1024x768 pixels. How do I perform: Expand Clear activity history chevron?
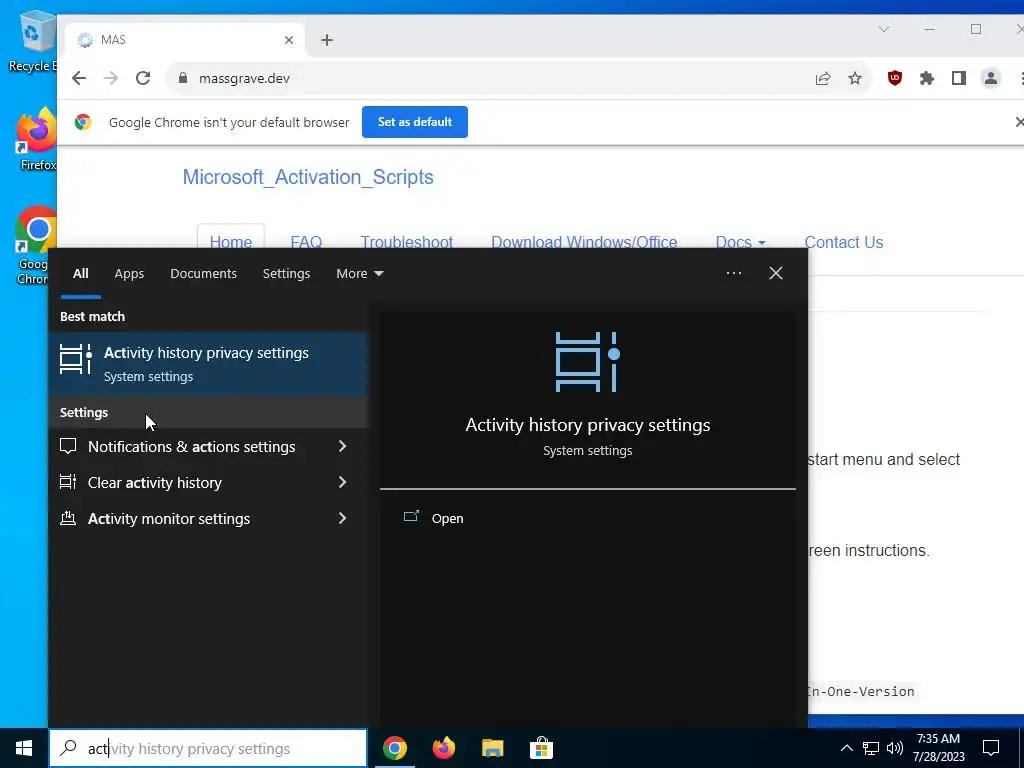342,483
